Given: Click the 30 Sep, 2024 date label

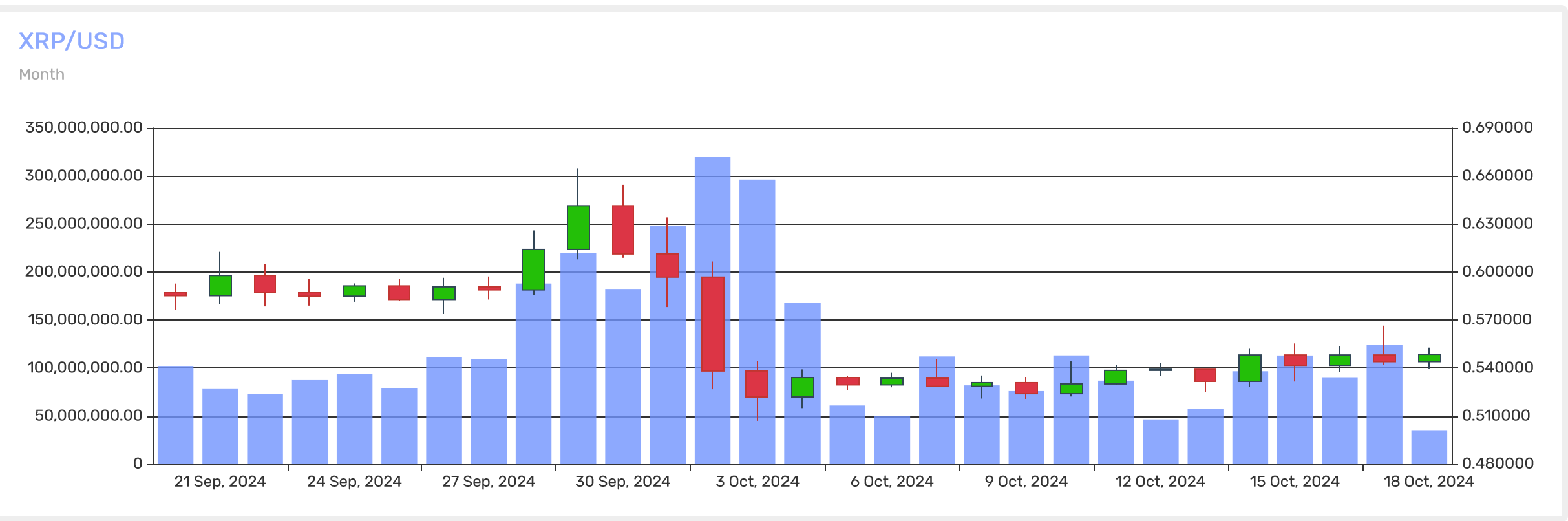Looking at the screenshot, I should (623, 482).
